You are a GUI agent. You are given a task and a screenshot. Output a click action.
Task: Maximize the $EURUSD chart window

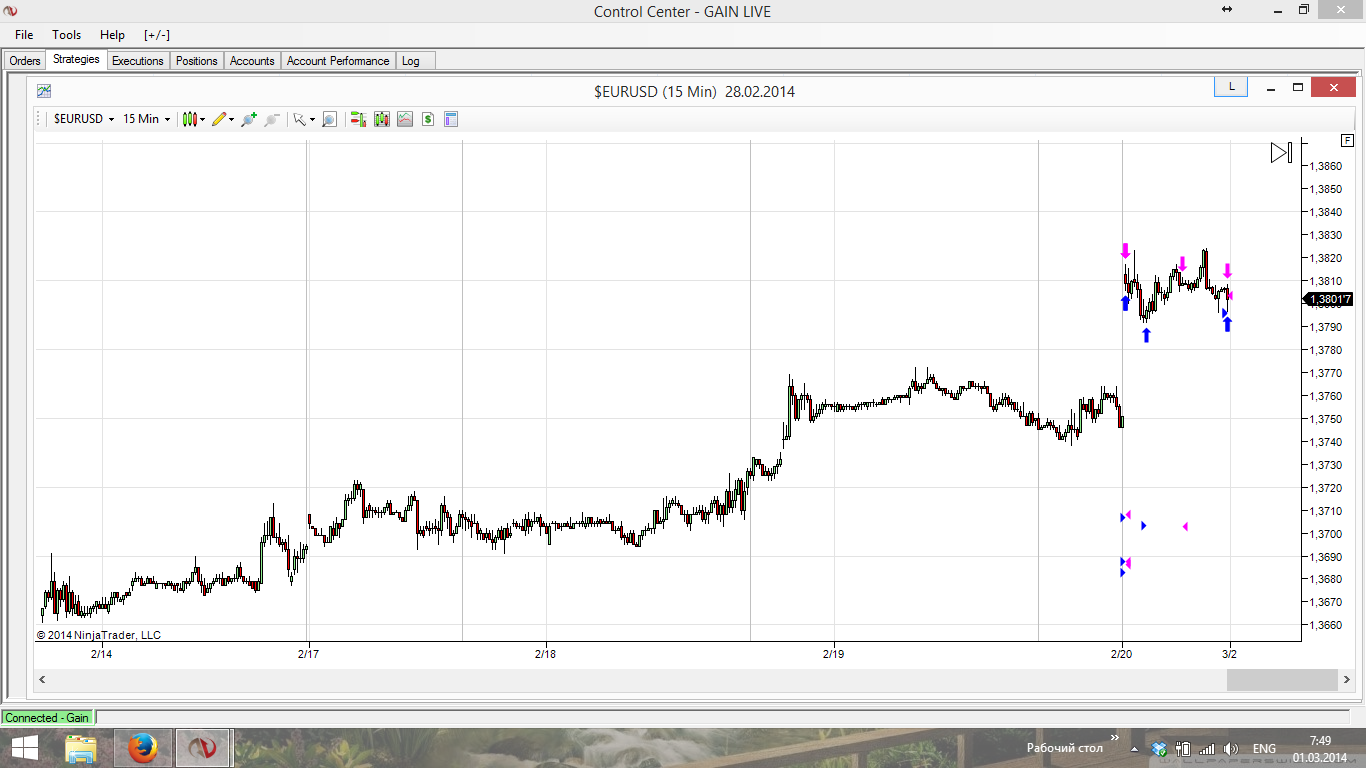(1298, 88)
